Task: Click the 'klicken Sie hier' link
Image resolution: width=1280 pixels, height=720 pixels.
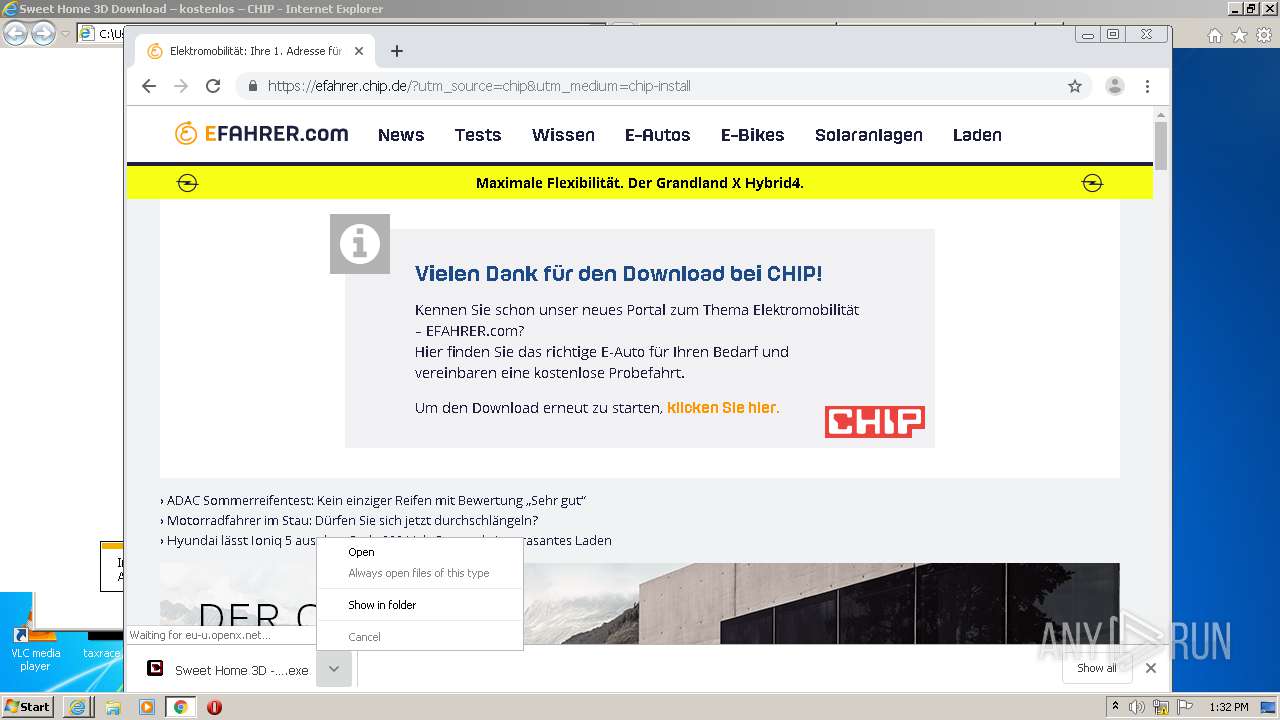Action: pos(722,408)
